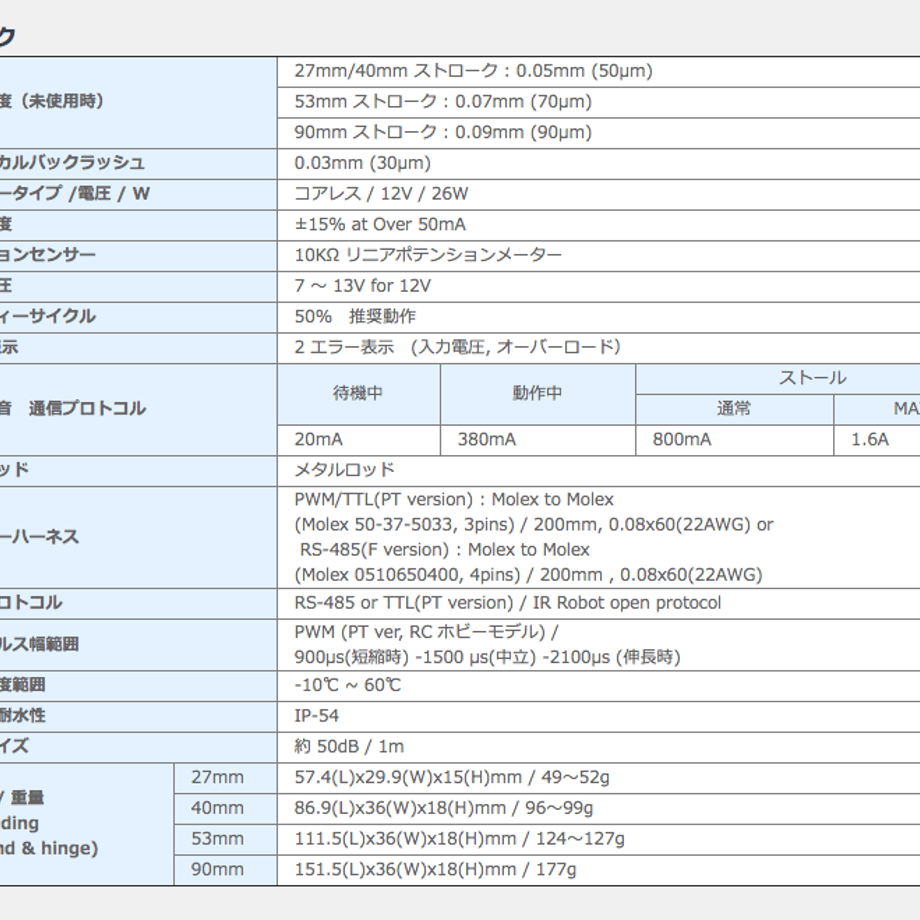The width and height of the screenshot is (920, 920).
Task: Click the 10KΩ linear potentiometer cell
Action: click(x=598, y=256)
